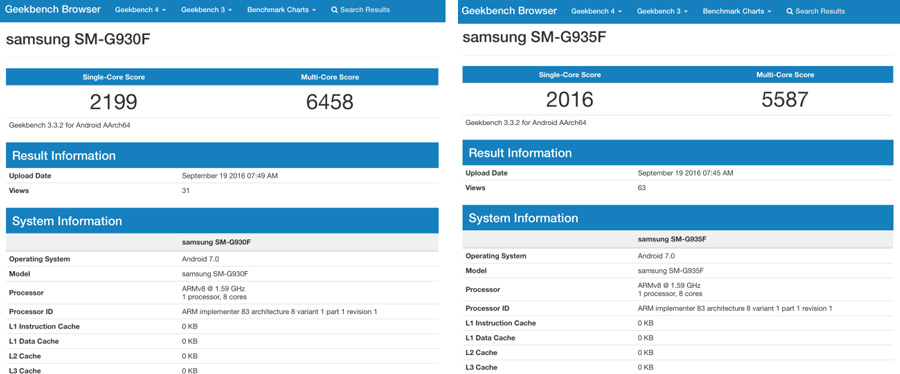This screenshot has width=900, height=374.
Task: Select Model value samsung SM-G935F
Action: point(671,270)
